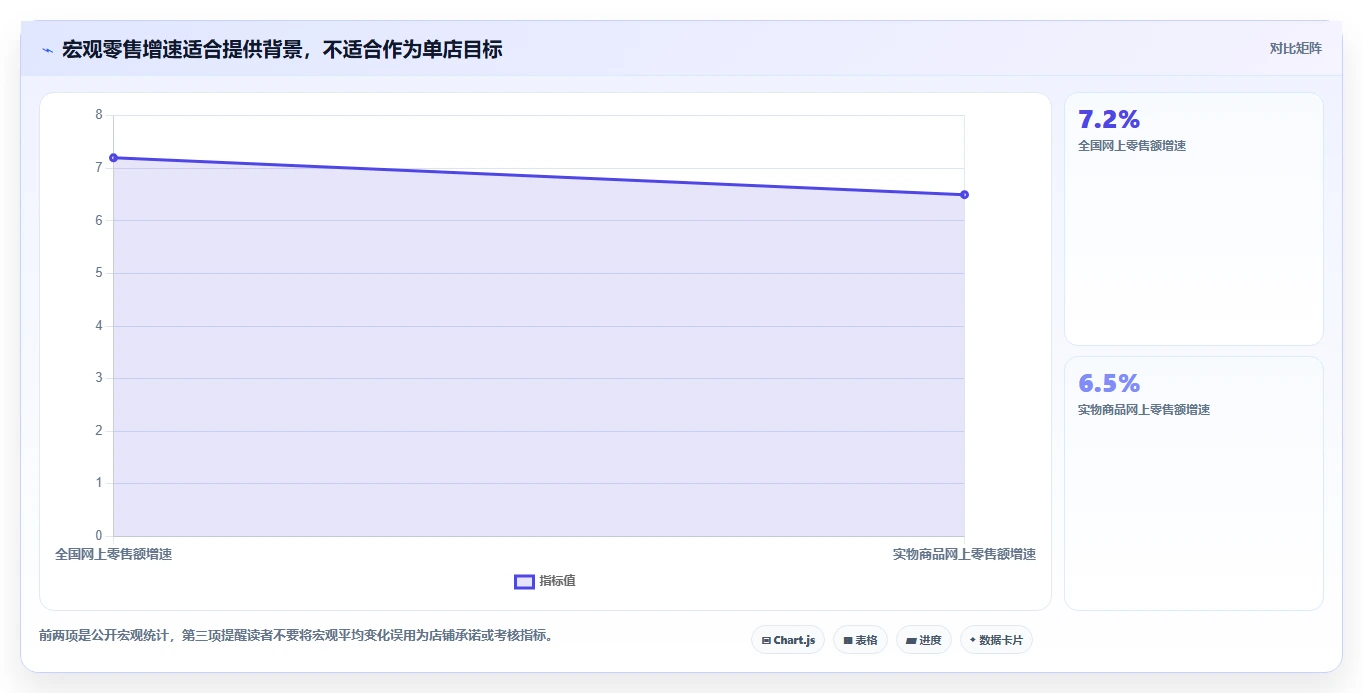1363x693 pixels.
Task: Click the lightning icon beside the title
Action: click(47, 49)
